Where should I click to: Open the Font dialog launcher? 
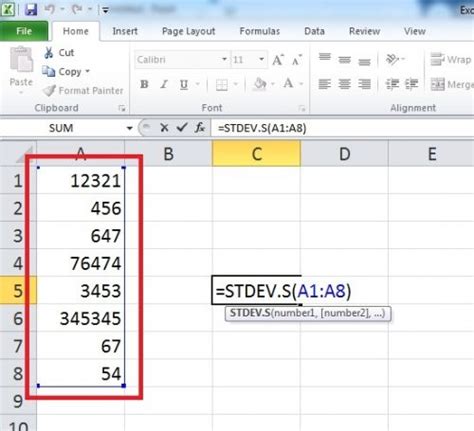coord(302,108)
